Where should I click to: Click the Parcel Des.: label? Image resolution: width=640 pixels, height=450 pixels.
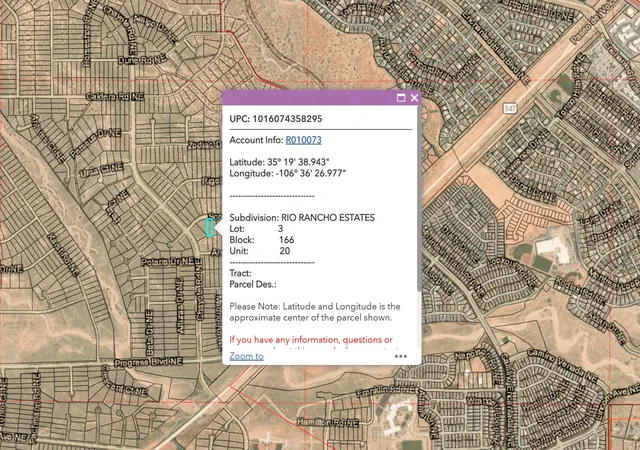(x=253, y=285)
